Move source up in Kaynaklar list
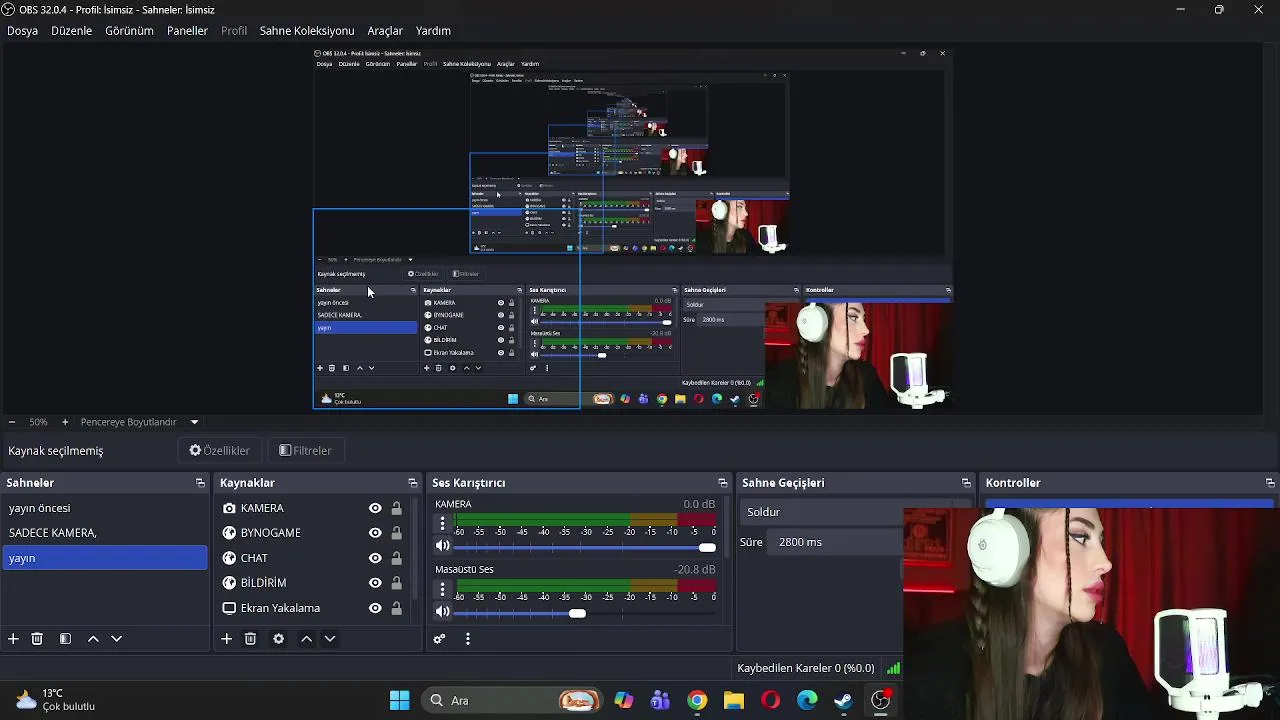1280x720 pixels. coord(306,639)
